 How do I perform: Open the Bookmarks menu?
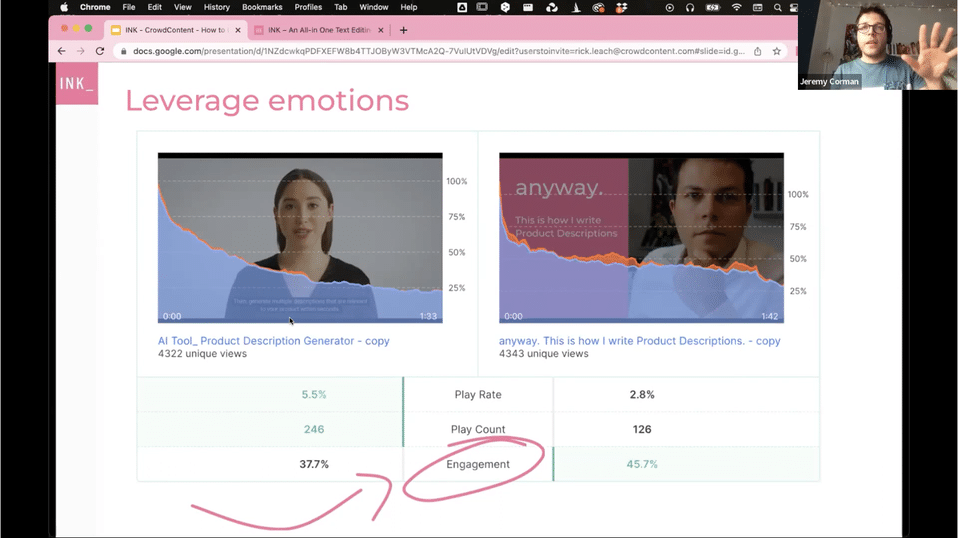pyautogui.click(x=262, y=7)
